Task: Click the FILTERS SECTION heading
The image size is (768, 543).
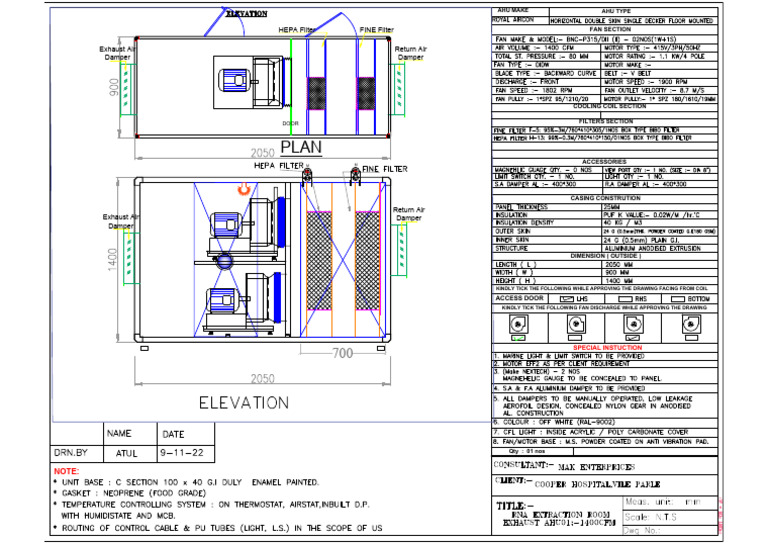Action: [606, 121]
